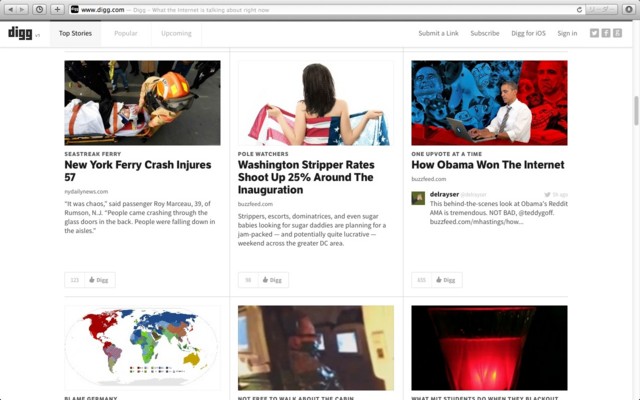
Task: Open headline Washington Stripper Rates Shoot Up
Action: 306,177
